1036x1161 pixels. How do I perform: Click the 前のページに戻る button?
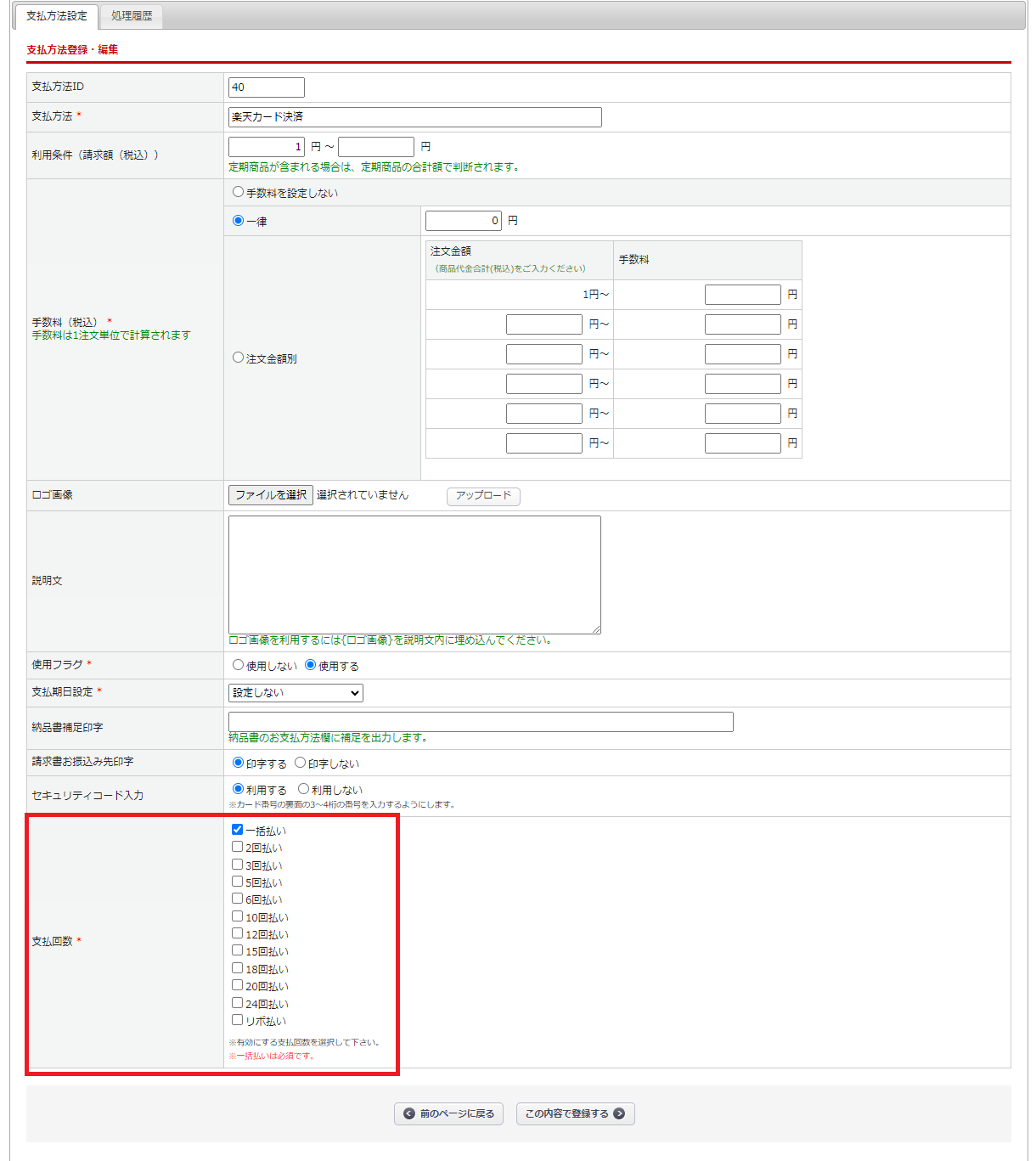[x=448, y=1113]
